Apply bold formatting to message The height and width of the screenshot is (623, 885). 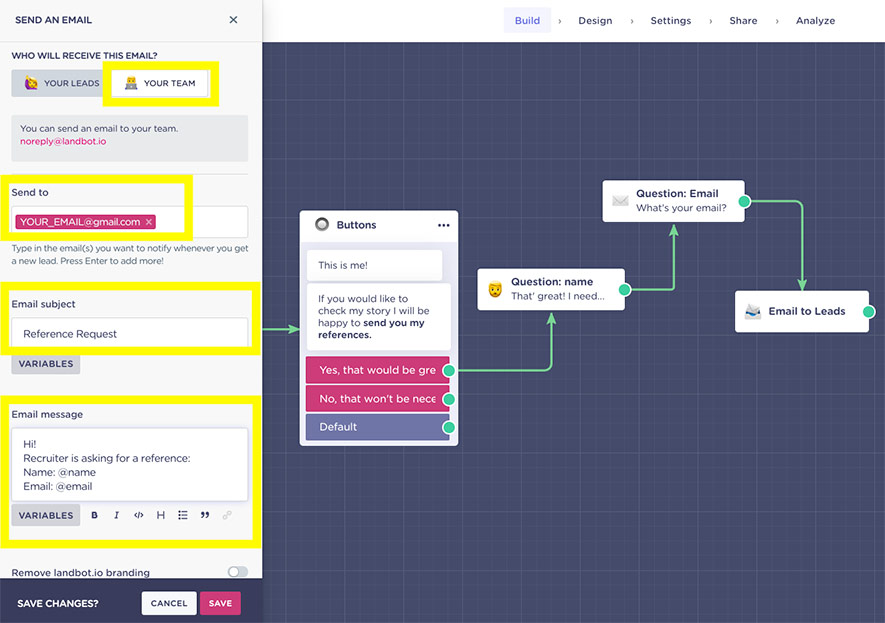click(94, 515)
